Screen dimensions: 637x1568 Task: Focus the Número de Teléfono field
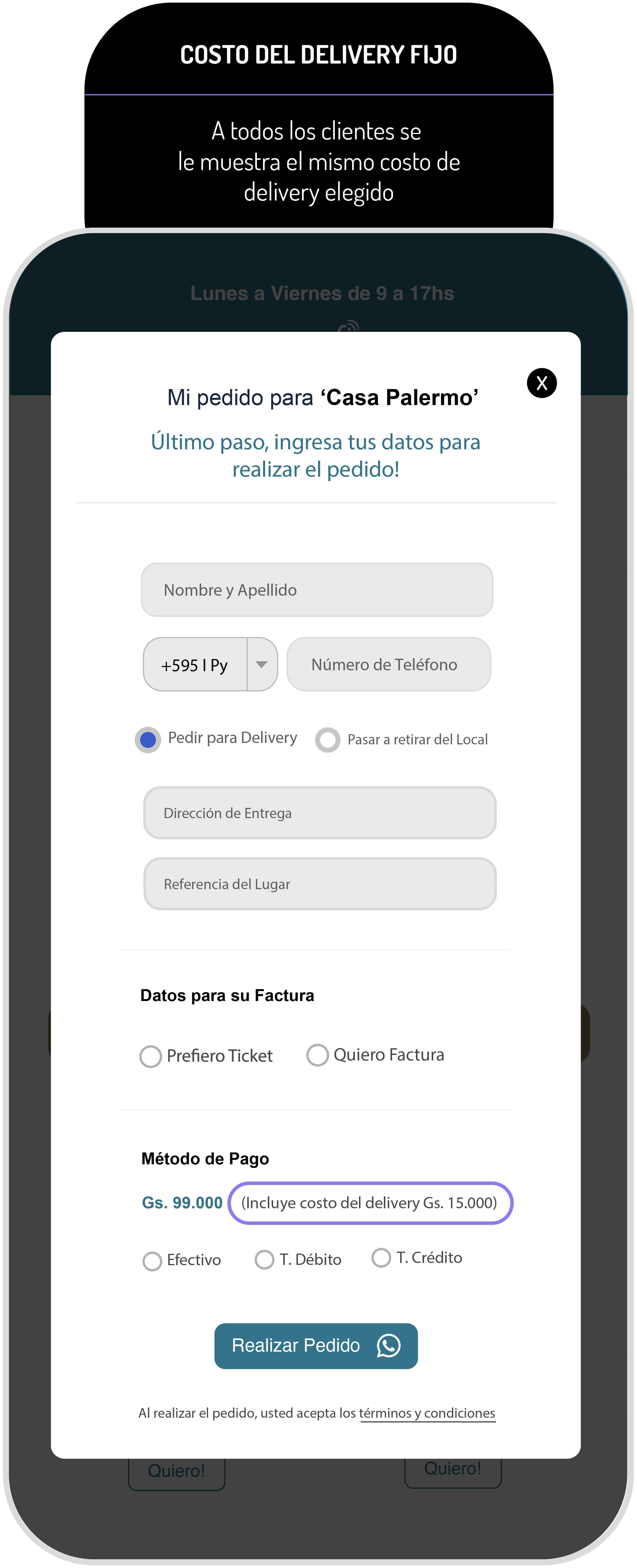389,664
